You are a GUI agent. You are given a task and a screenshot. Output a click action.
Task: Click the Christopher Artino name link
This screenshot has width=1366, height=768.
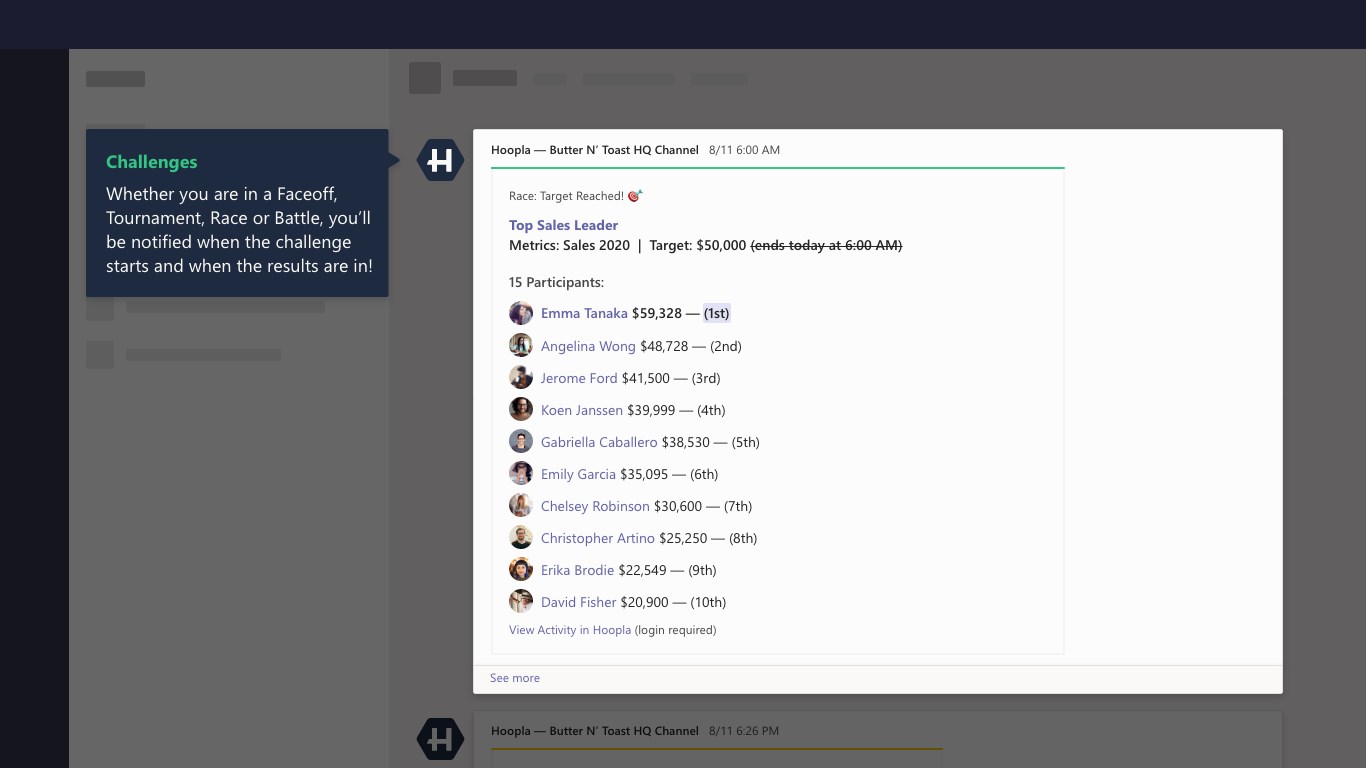(598, 538)
